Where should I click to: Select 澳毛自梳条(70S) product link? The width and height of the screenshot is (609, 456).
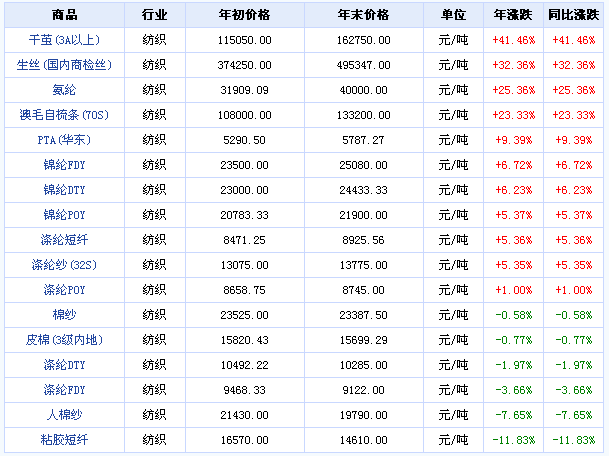click(62, 114)
